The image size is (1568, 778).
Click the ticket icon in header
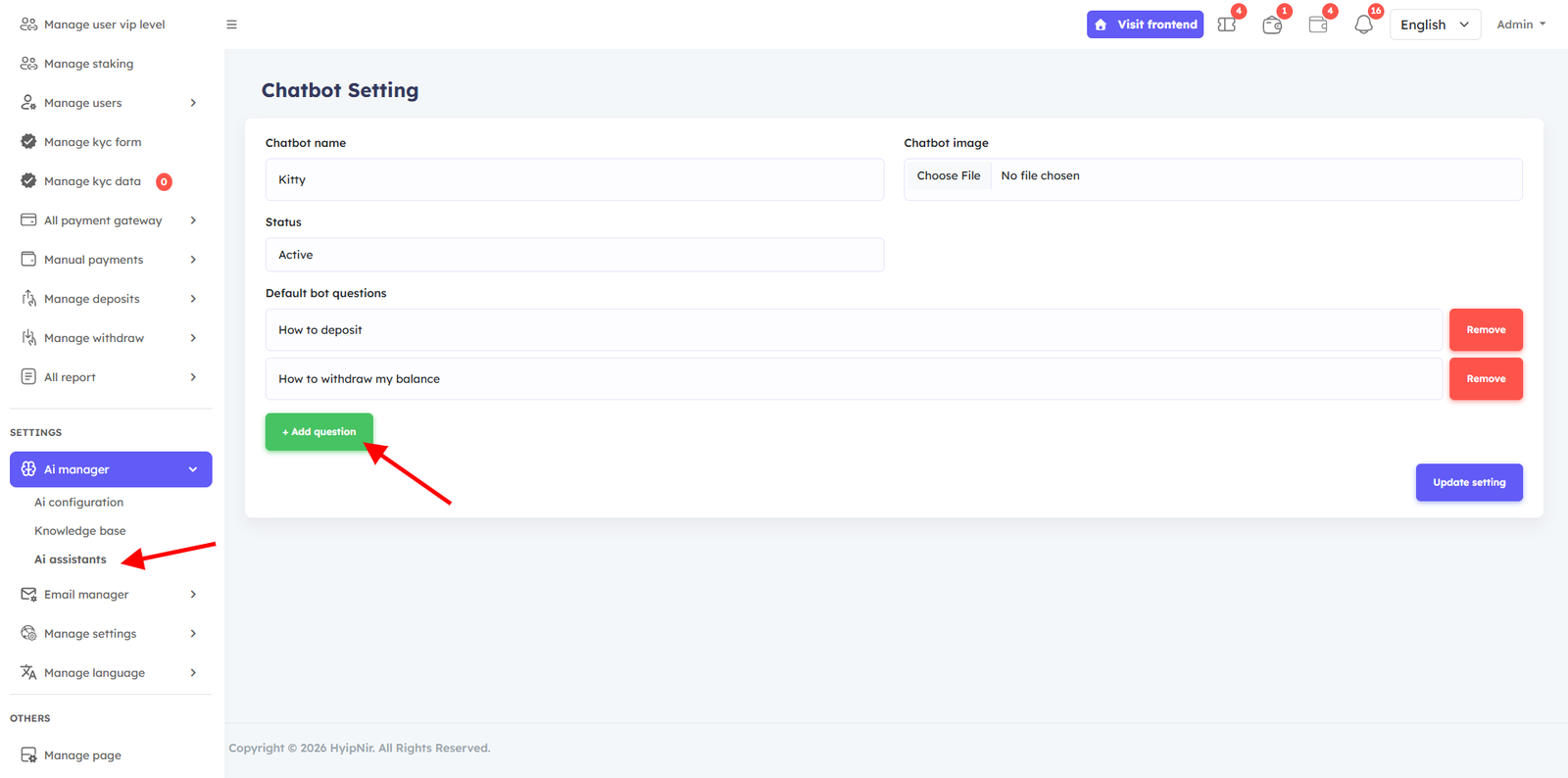pos(1226,25)
